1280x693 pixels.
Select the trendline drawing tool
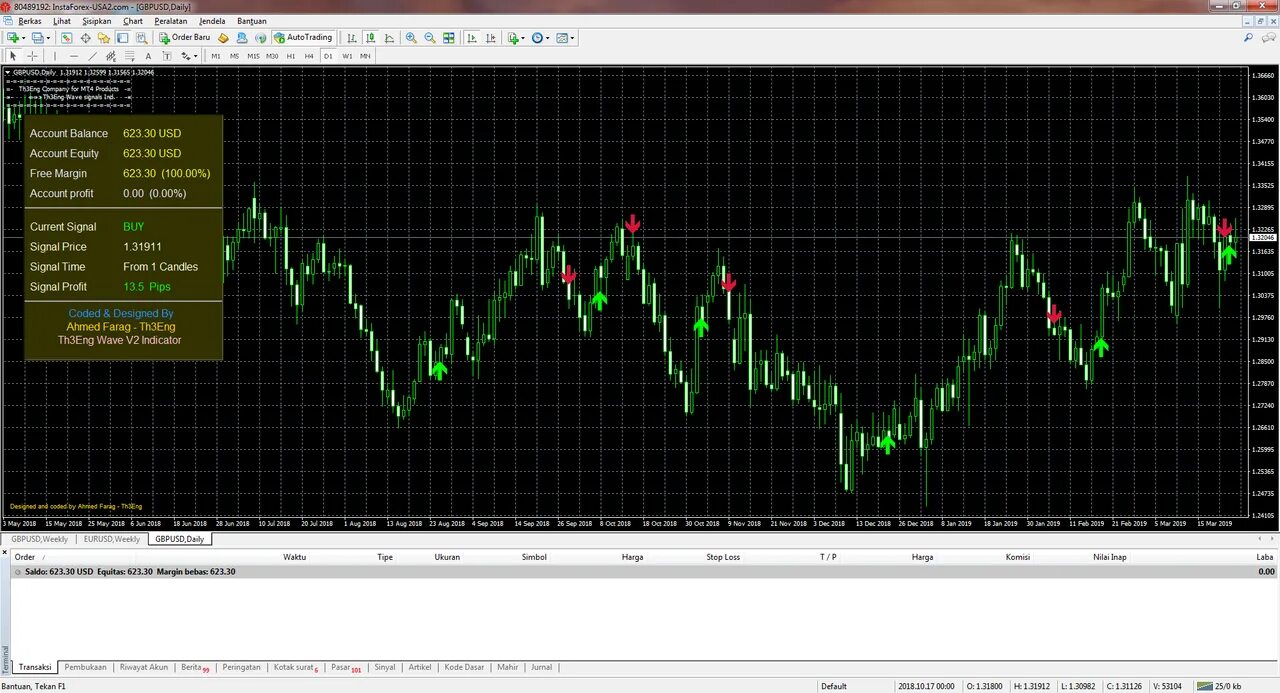coord(92,56)
